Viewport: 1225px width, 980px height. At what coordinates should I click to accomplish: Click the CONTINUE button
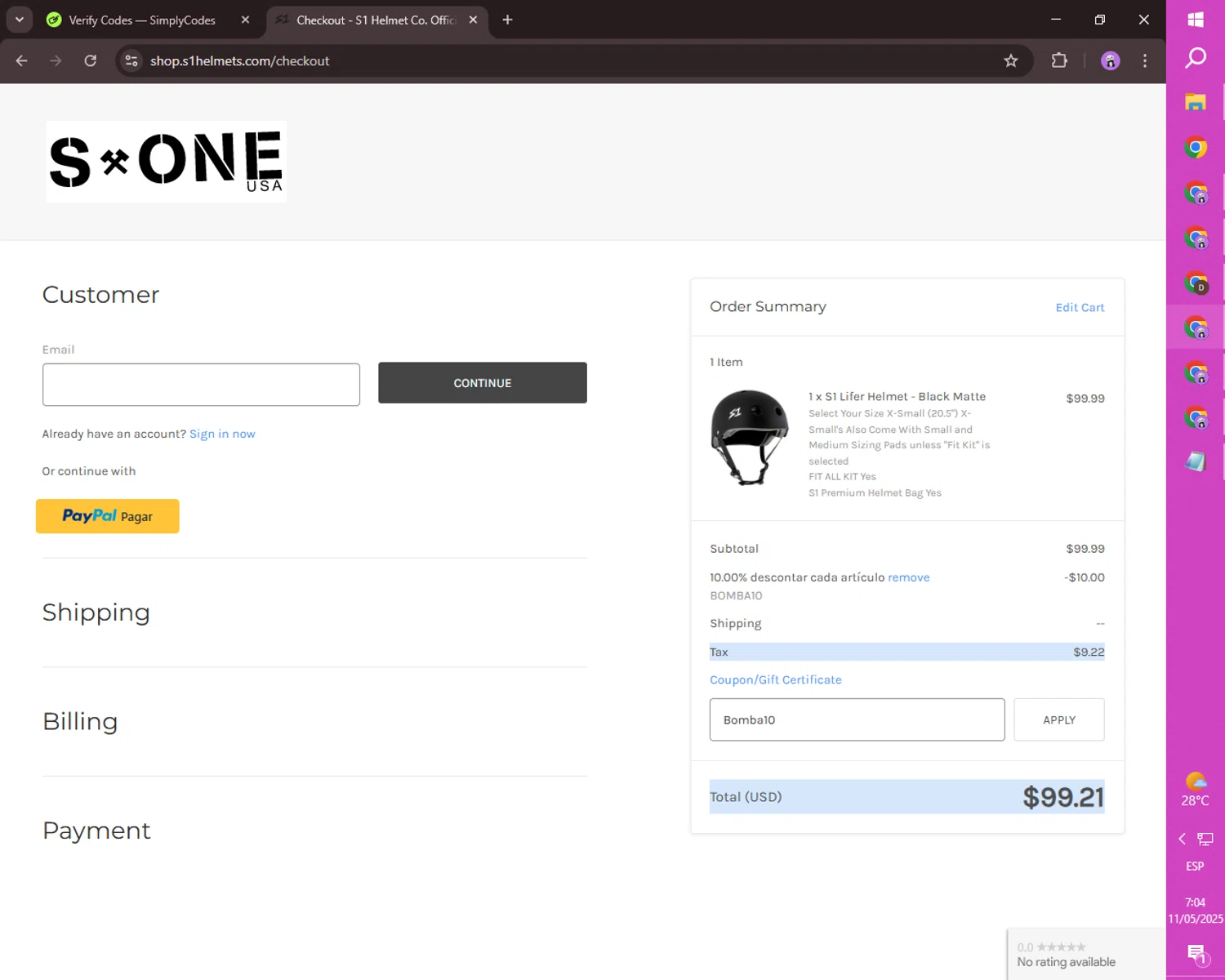point(483,383)
